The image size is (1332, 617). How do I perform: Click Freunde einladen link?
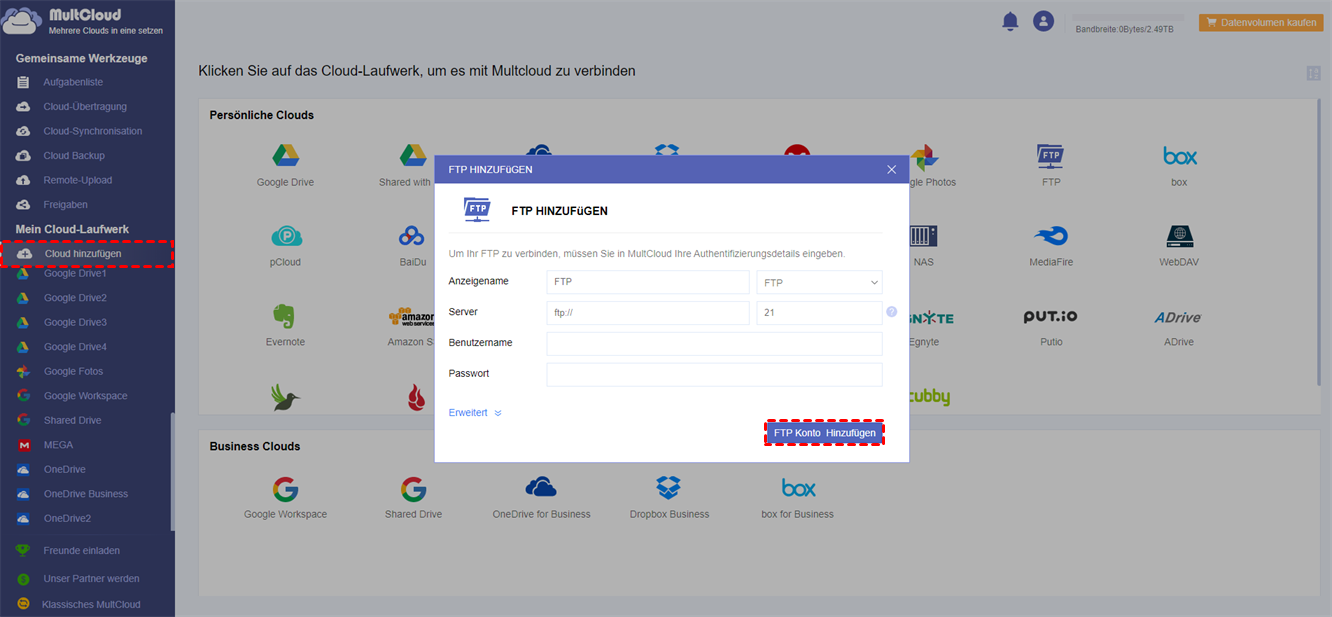(81, 550)
